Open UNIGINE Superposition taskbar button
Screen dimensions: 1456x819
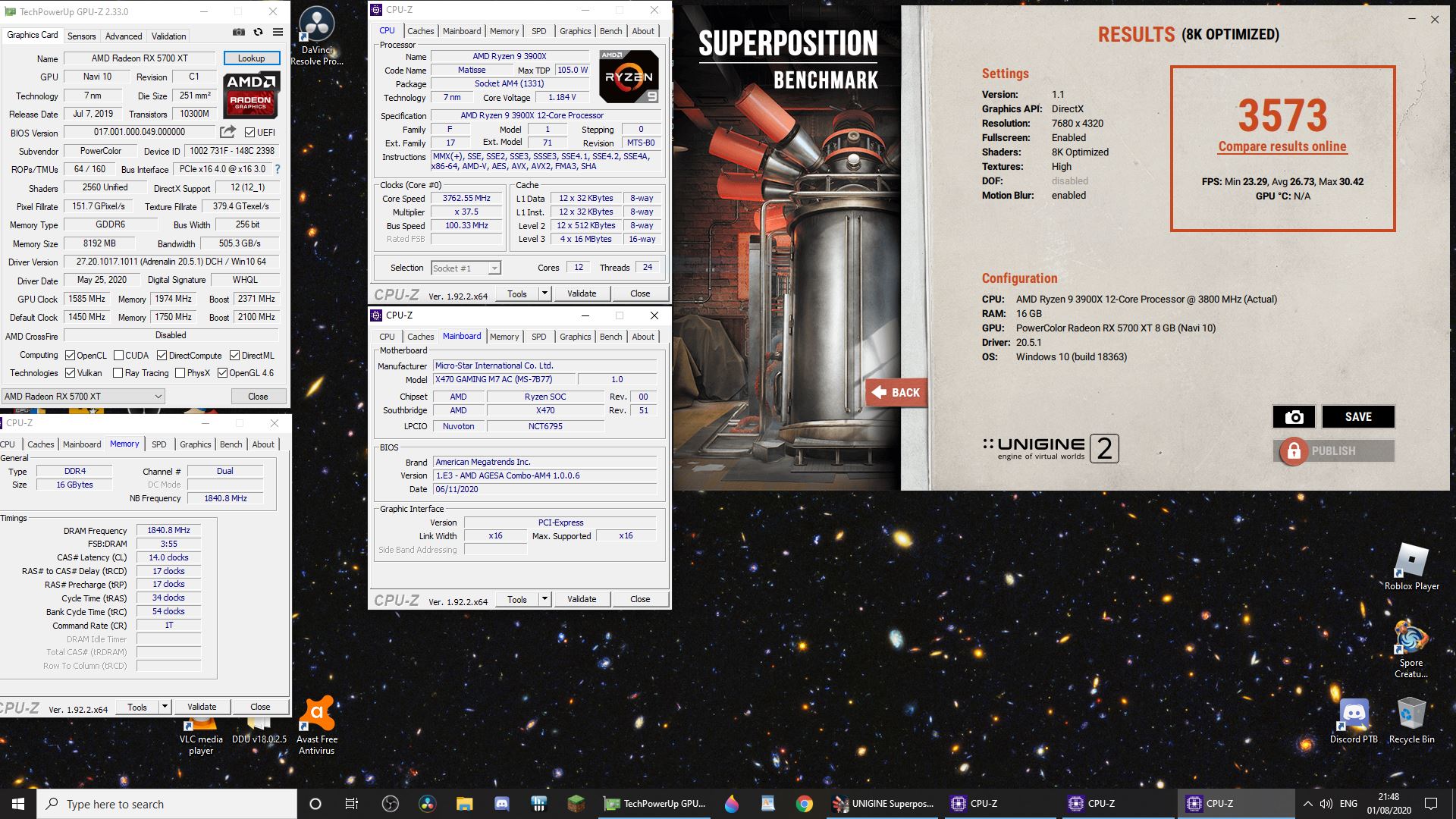(x=884, y=804)
